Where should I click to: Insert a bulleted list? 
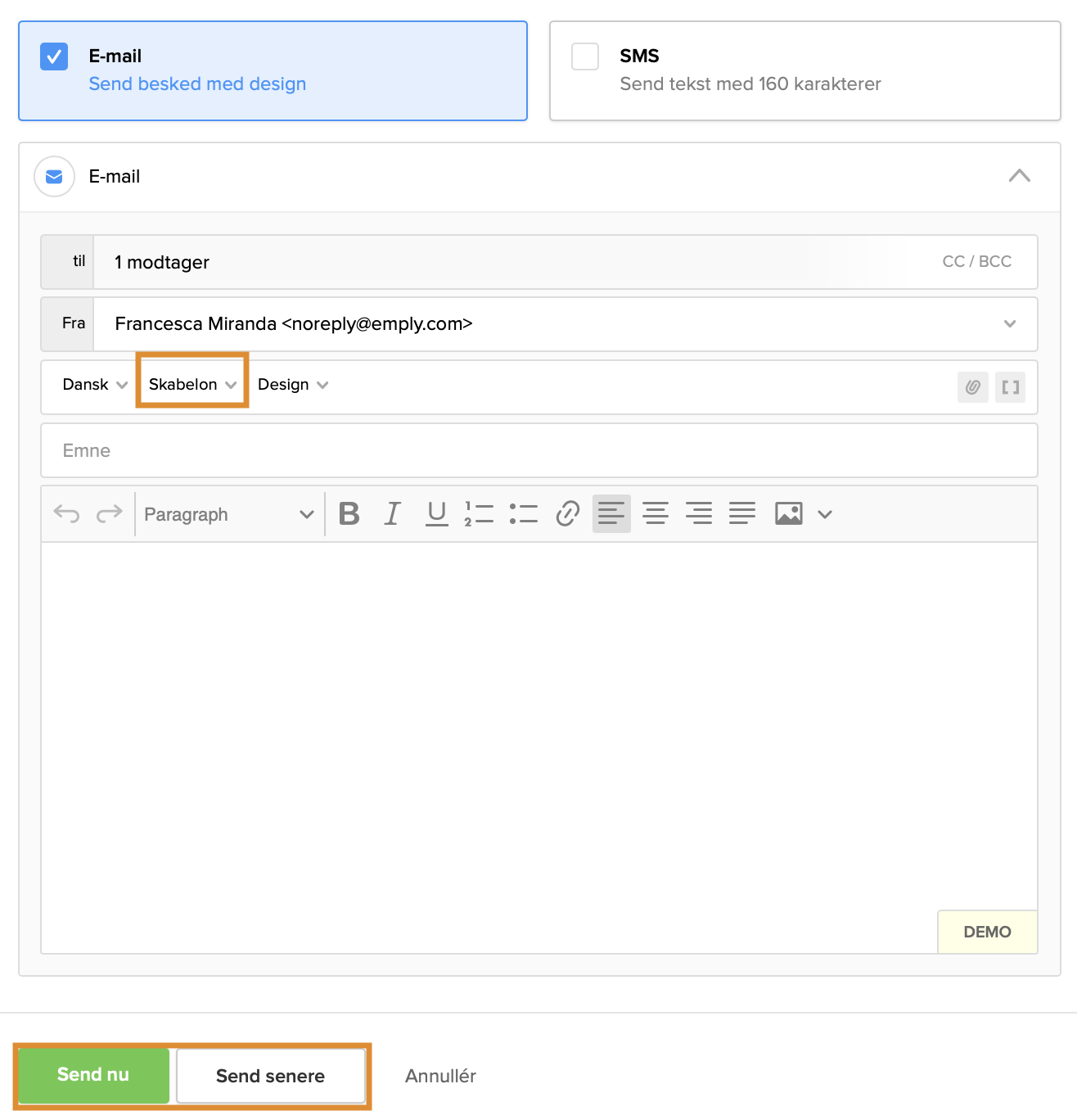(x=524, y=514)
